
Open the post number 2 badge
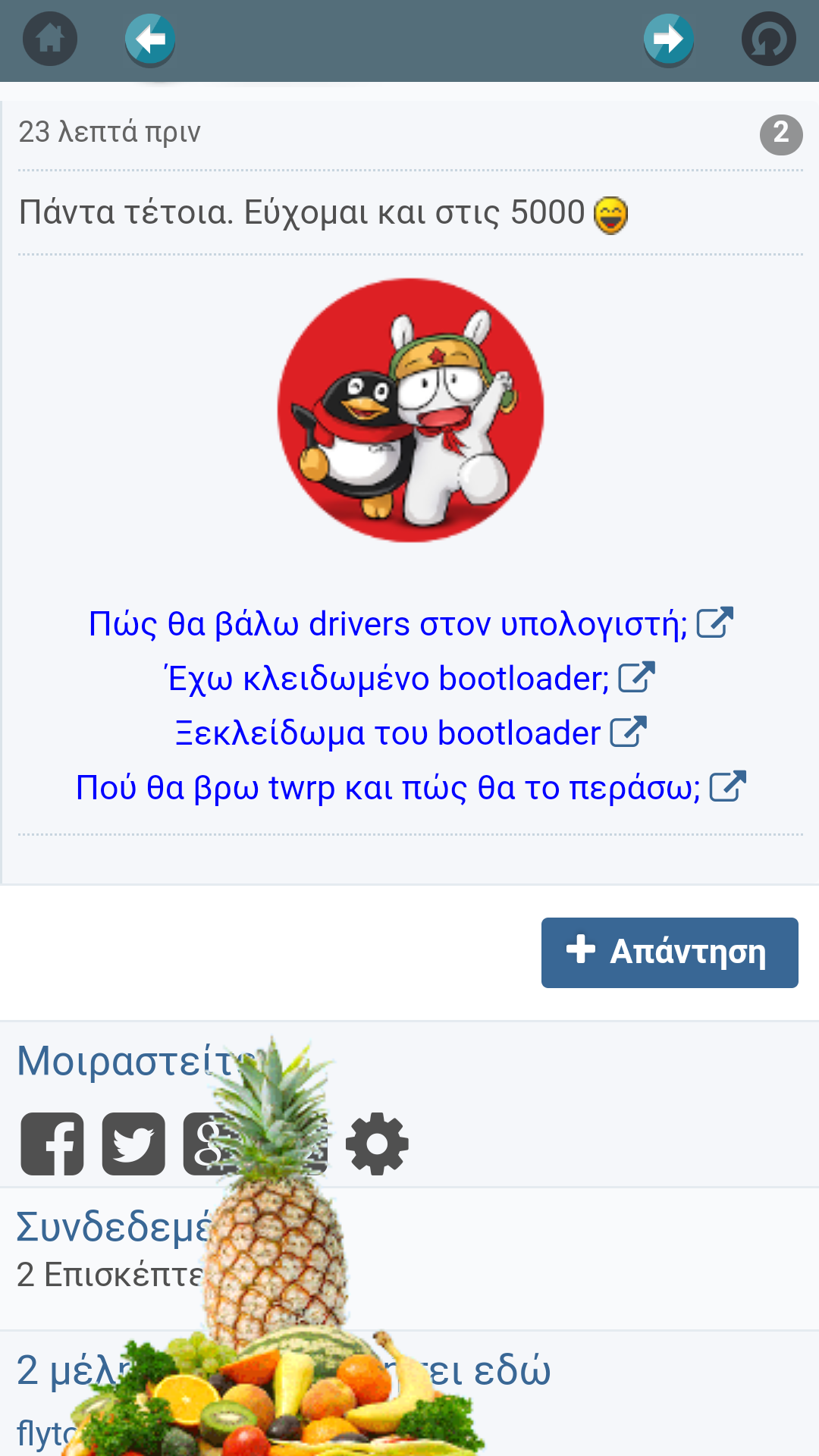(781, 134)
